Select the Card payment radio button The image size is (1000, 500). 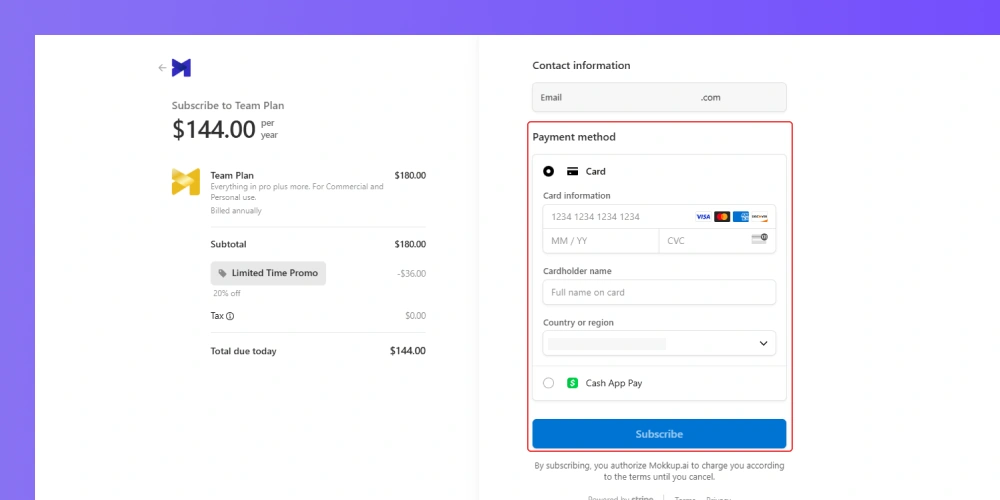coord(548,172)
